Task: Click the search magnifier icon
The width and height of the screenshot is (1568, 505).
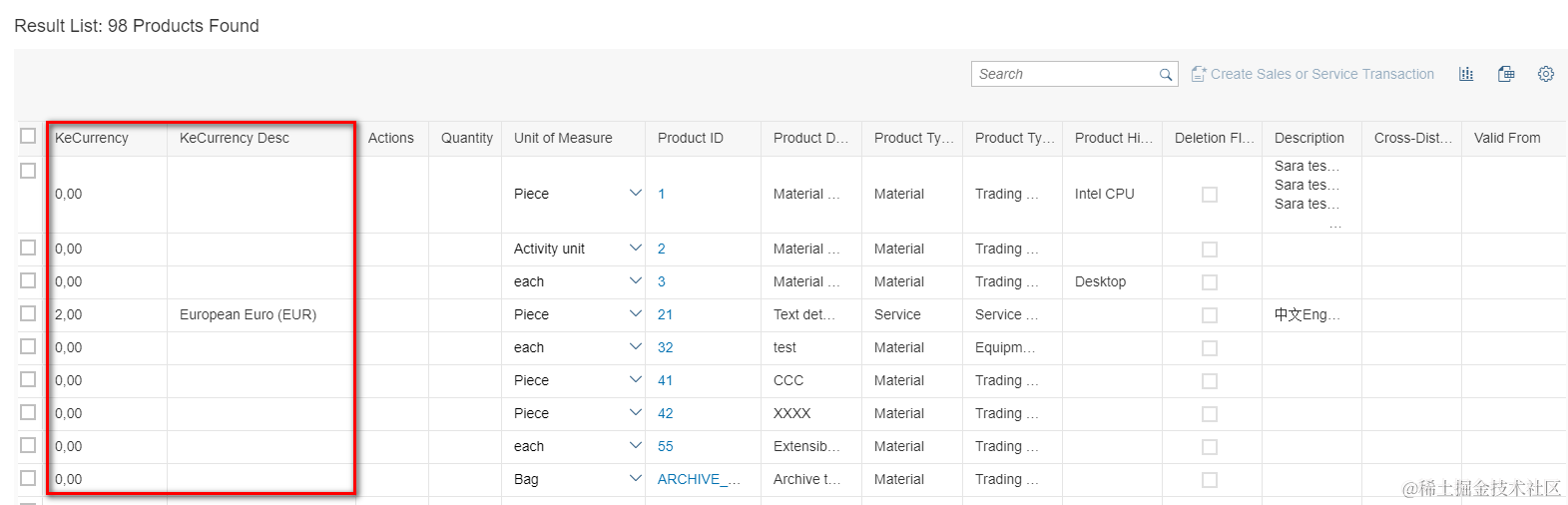Action: coord(1165,75)
